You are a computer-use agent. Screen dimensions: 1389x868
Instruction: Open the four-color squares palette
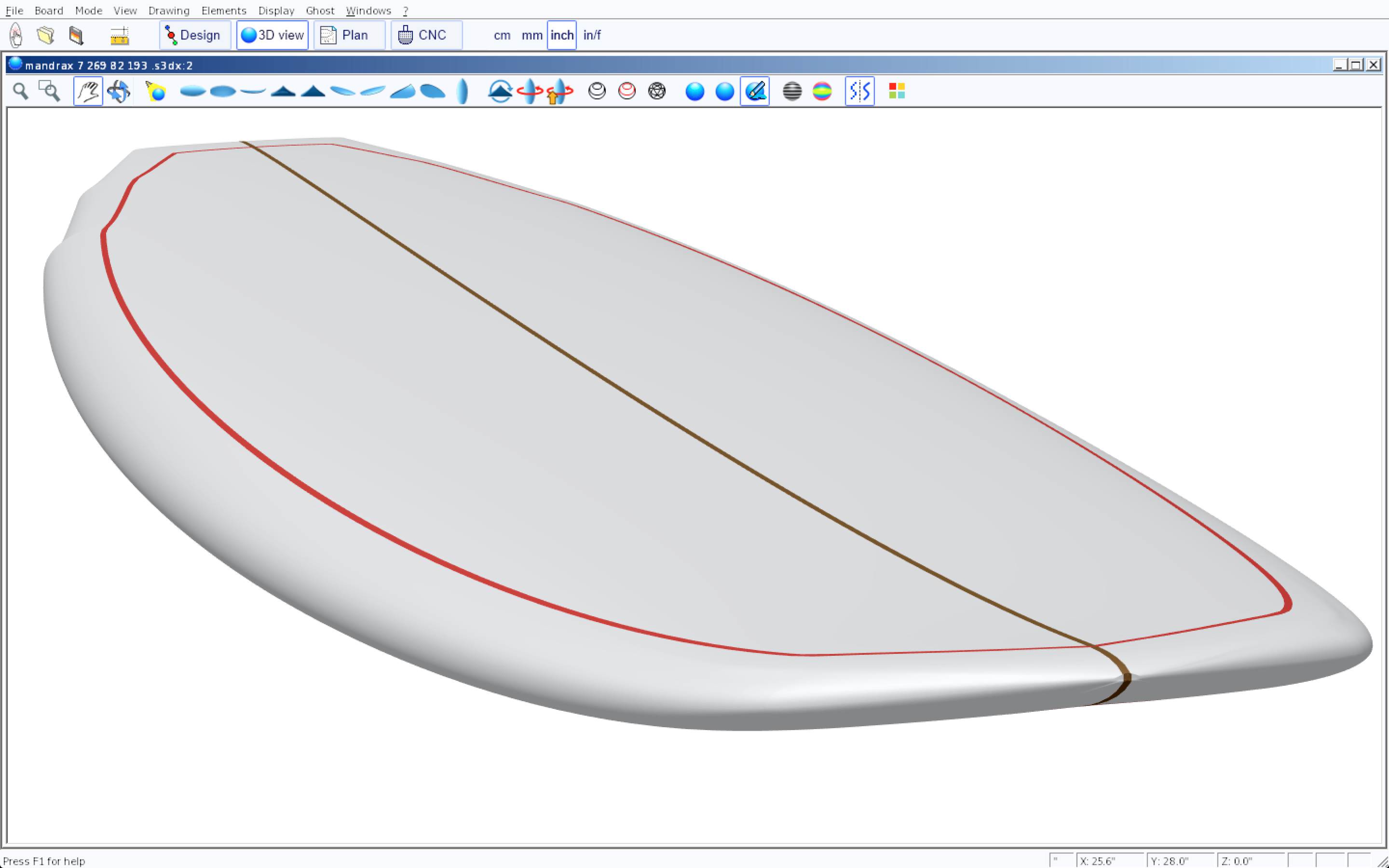[897, 91]
